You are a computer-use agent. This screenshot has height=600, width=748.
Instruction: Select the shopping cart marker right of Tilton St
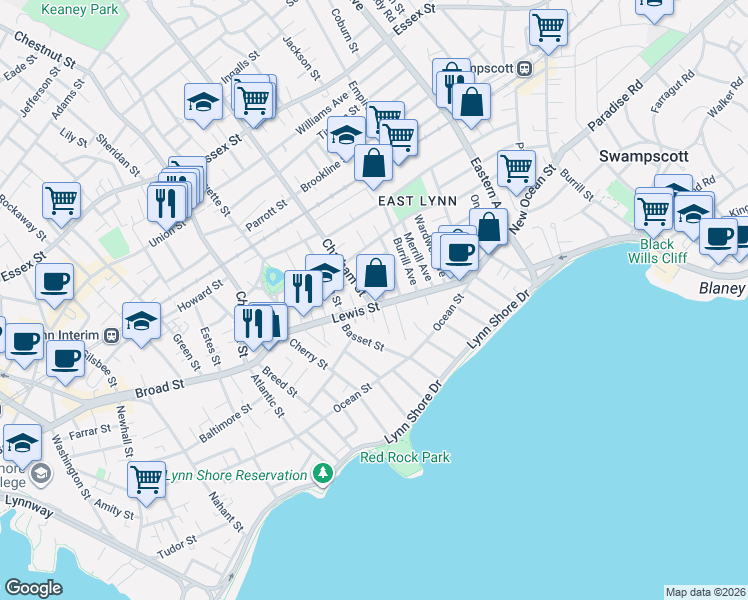[x=399, y=141]
